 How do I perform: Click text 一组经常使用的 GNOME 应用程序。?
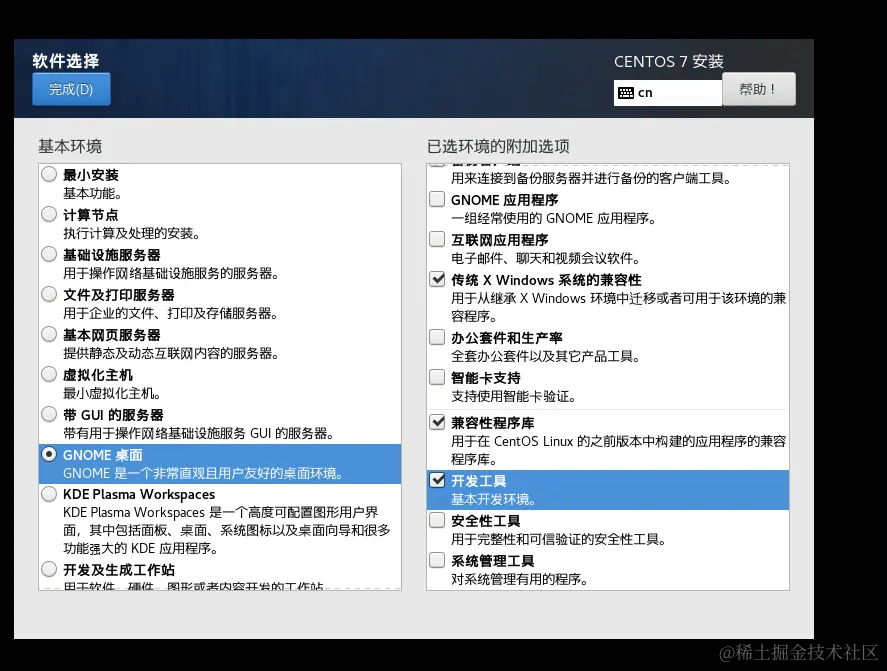pos(554,218)
